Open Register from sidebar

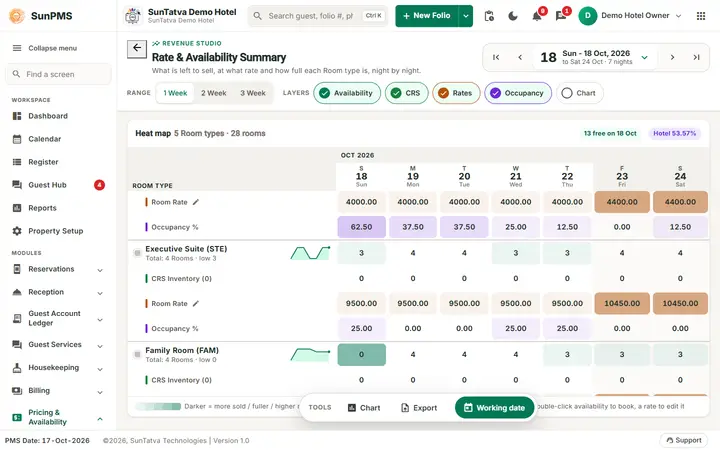(x=58, y=162)
